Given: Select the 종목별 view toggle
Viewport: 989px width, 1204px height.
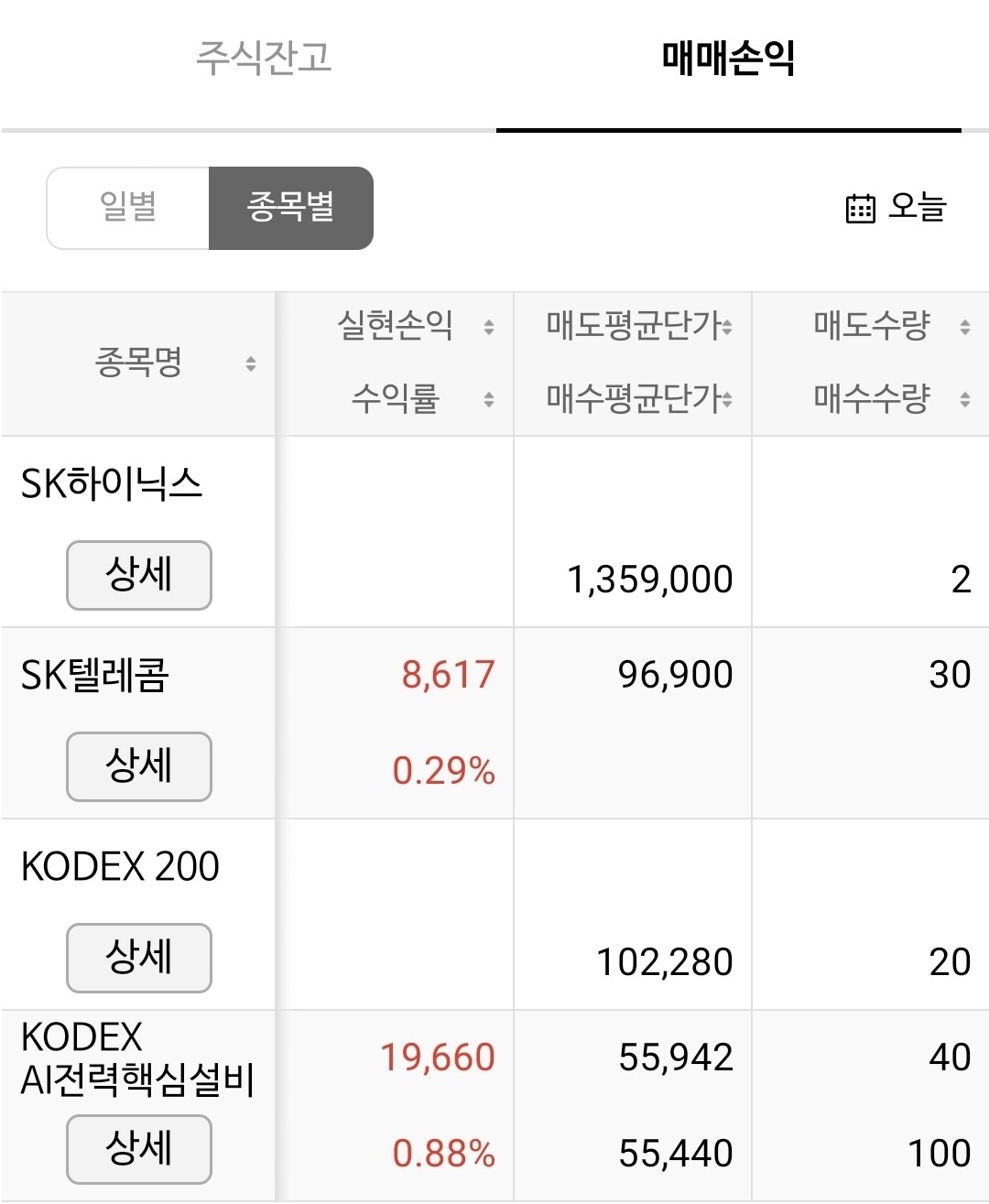Looking at the screenshot, I should [x=291, y=208].
